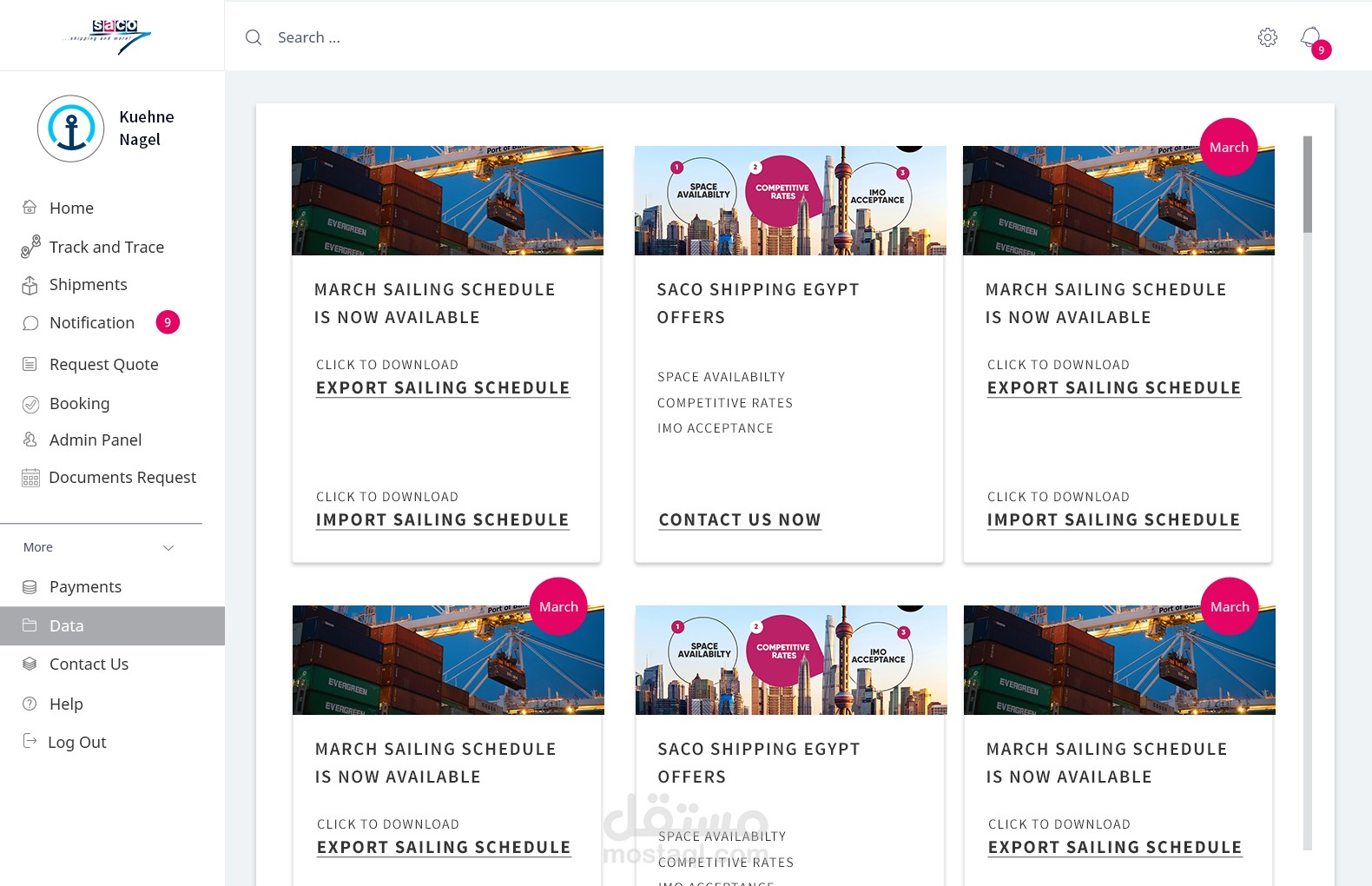
Task: Open Booking page
Action: click(80, 403)
